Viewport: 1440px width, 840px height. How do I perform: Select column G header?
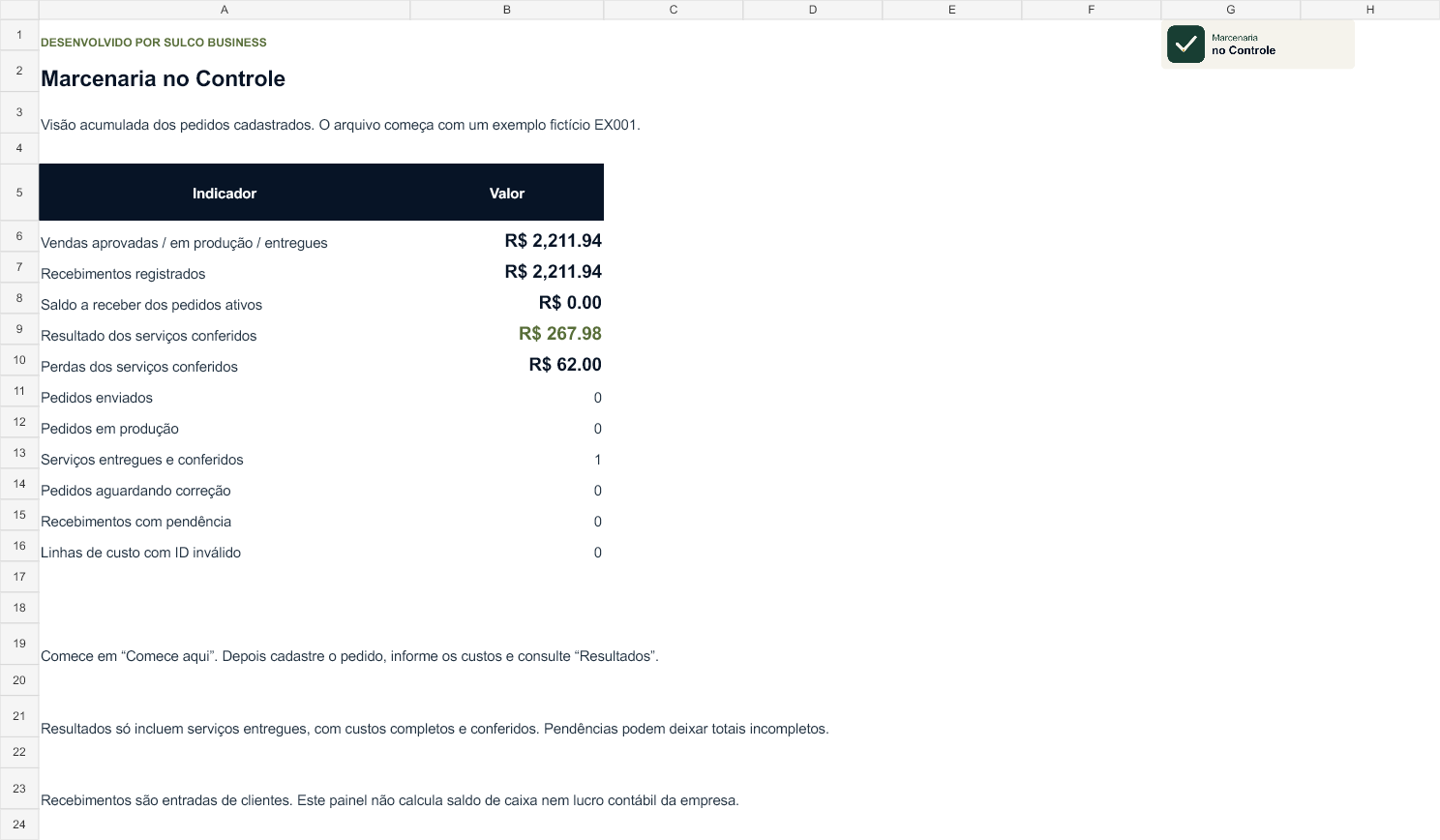point(1231,10)
